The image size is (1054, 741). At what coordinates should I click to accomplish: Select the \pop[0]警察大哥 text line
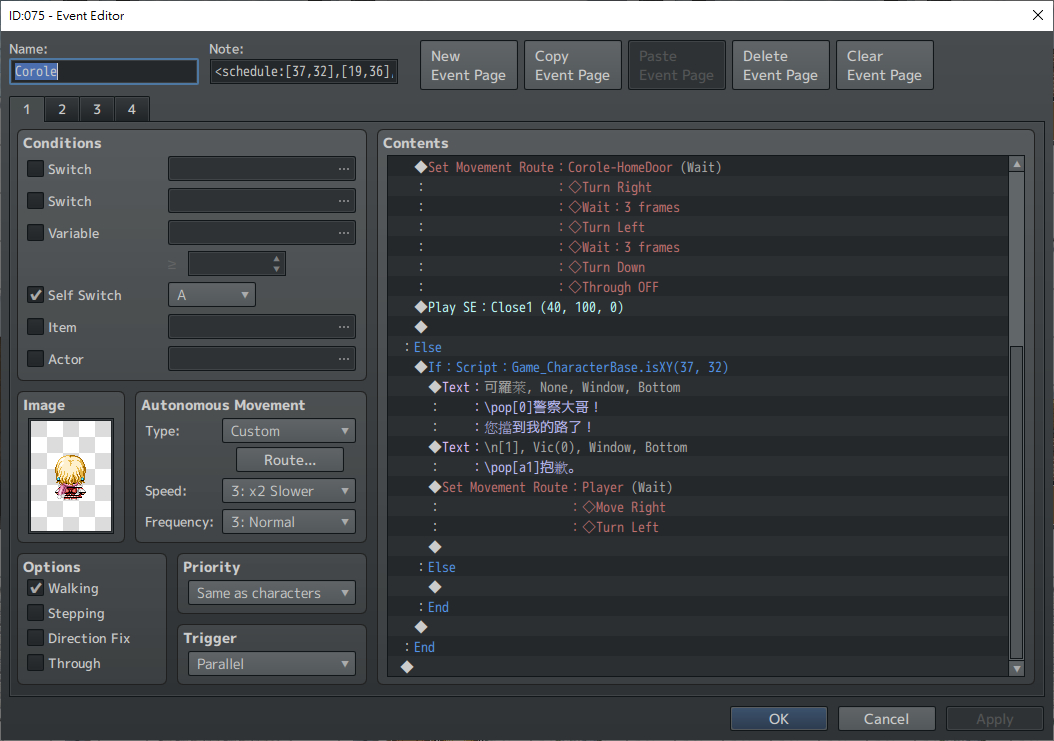click(697, 407)
